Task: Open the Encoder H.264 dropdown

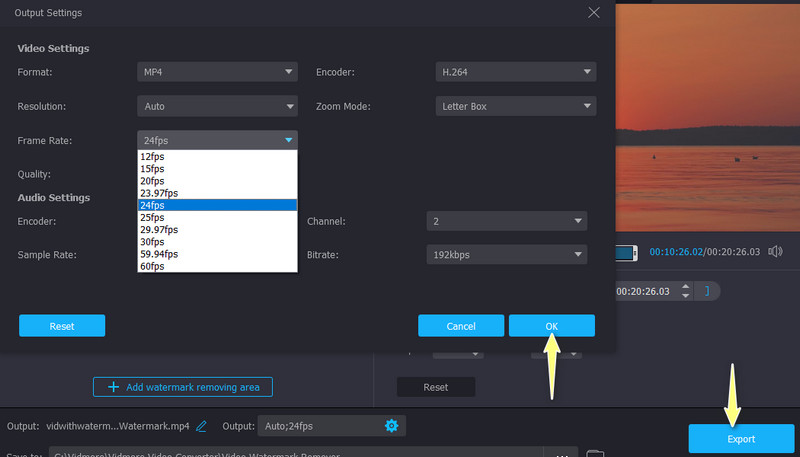Action: (x=515, y=72)
